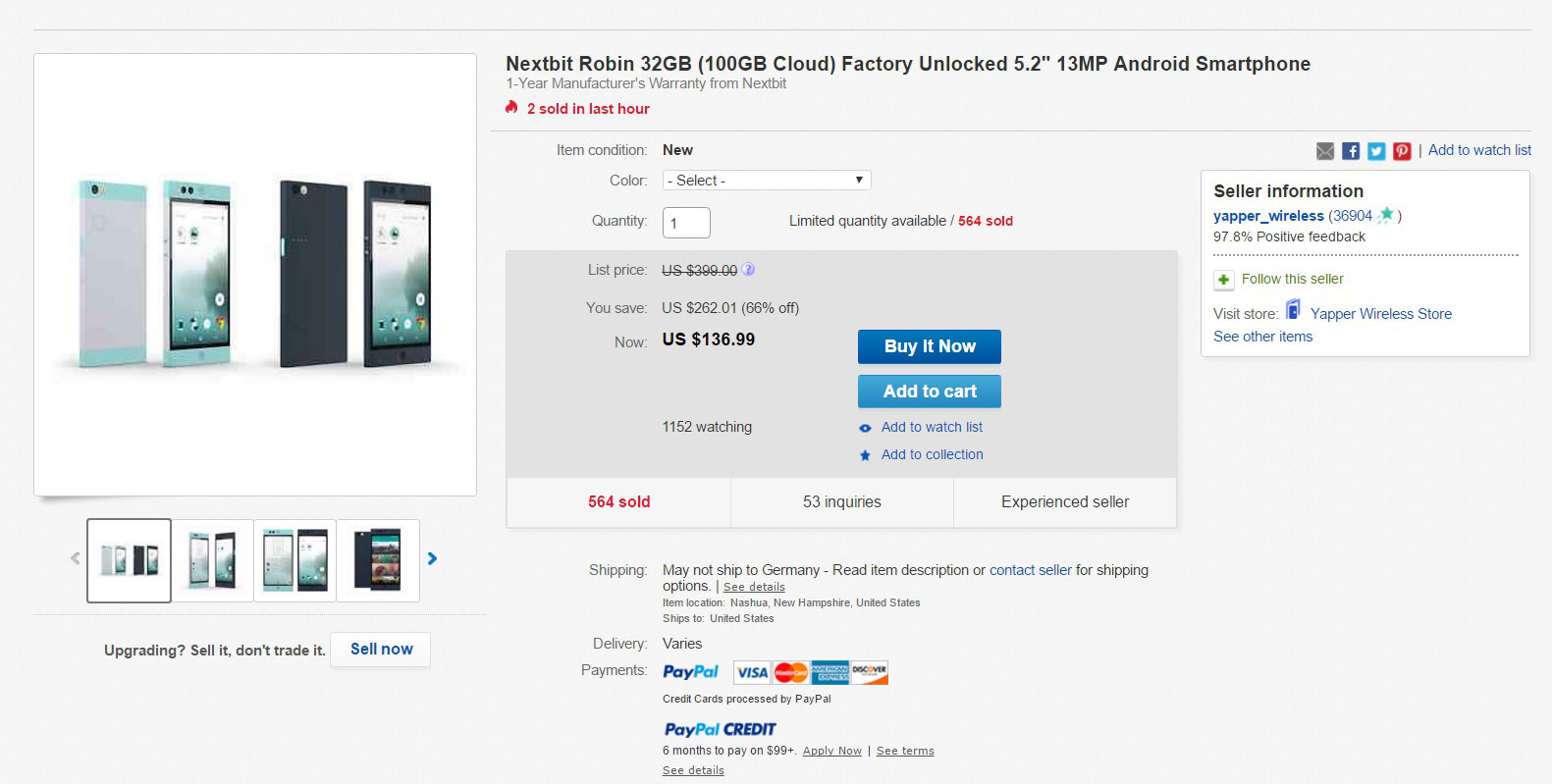The height and width of the screenshot is (784, 1552).
Task: Open the 53 inquiries tab
Action: click(841, 502)
